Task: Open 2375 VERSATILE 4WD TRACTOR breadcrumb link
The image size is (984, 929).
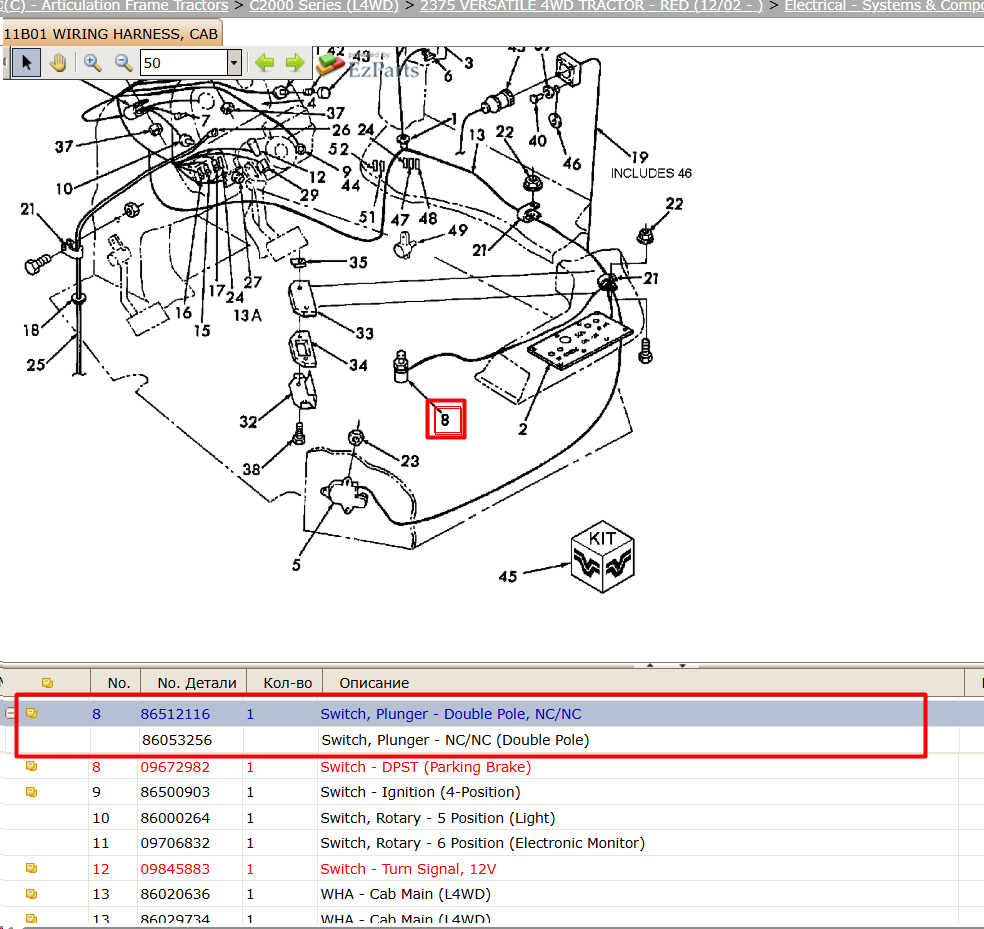Action: pos(591,6)
